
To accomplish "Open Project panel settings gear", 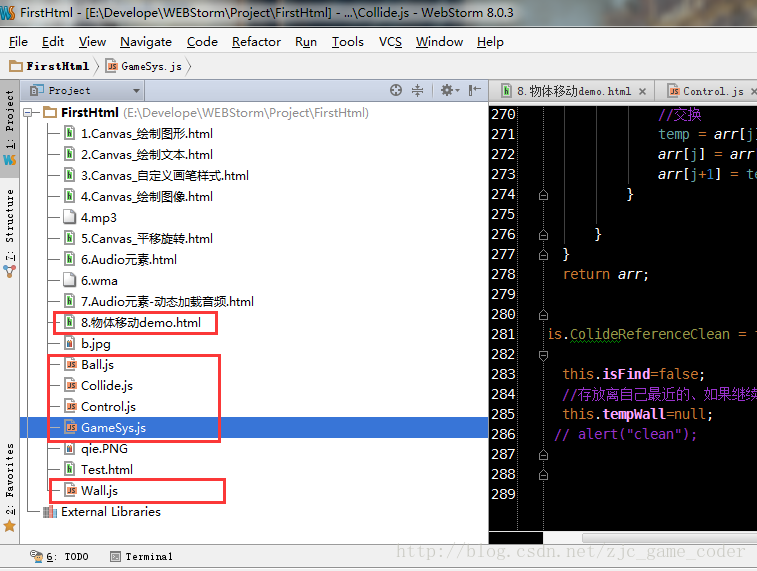I will (449, 90).
